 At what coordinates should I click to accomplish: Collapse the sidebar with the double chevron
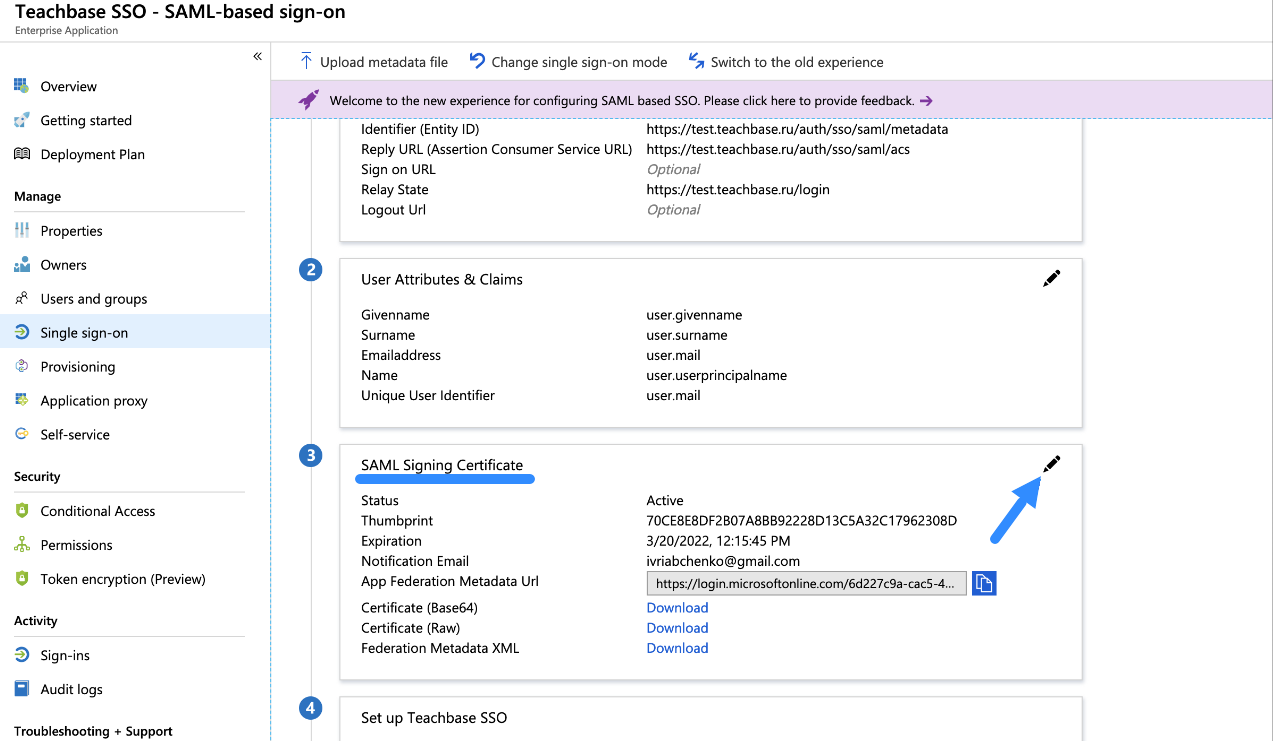point(257,57)
